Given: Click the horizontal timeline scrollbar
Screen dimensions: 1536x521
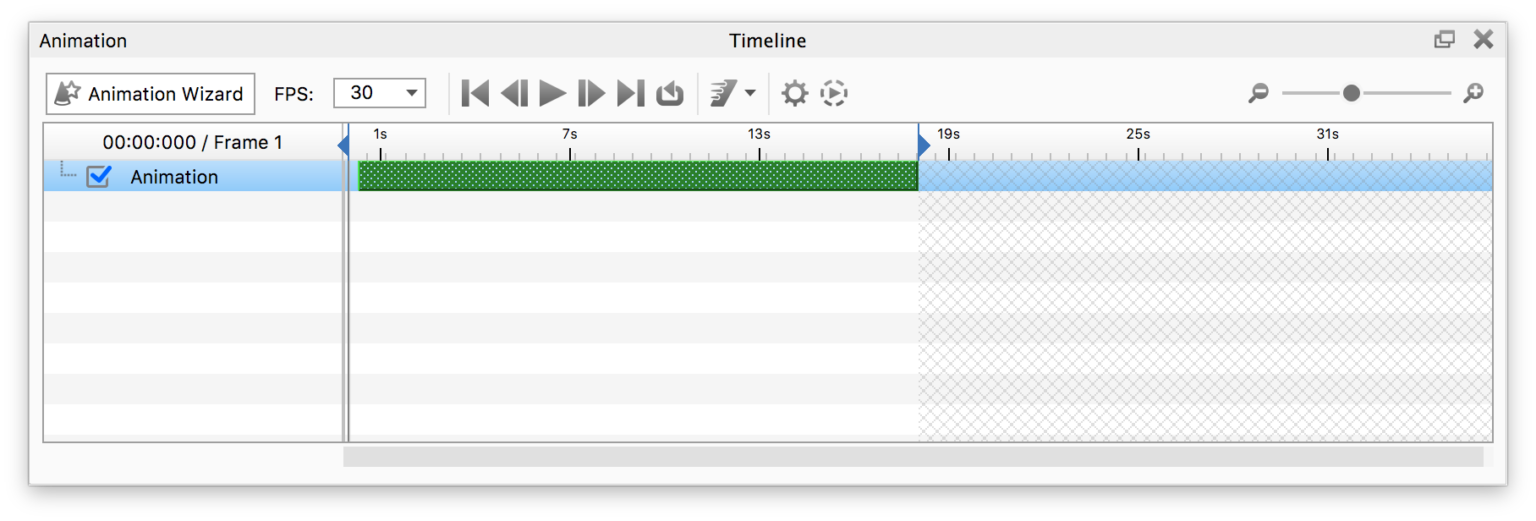Looking at the screenshot, I should pos(912,456).
